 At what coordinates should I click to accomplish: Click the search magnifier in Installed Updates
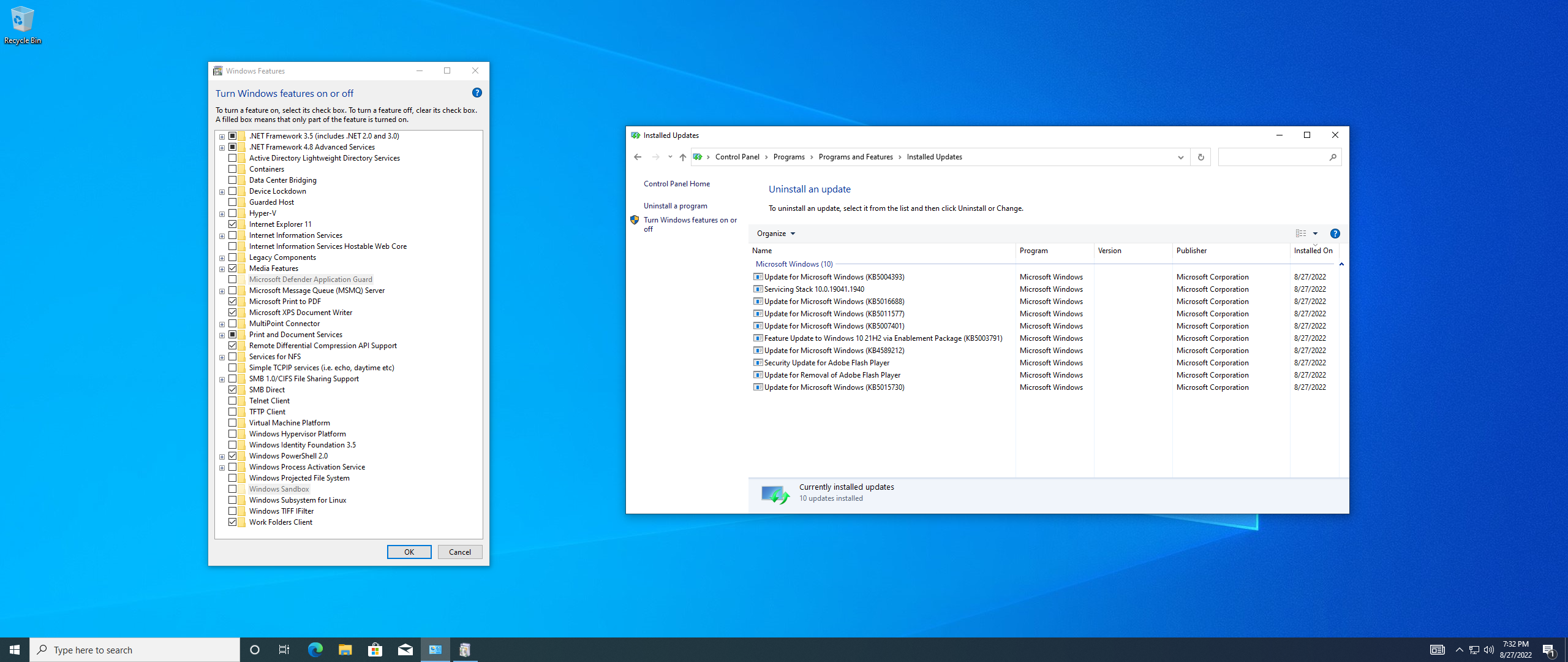pos(1333,157)
